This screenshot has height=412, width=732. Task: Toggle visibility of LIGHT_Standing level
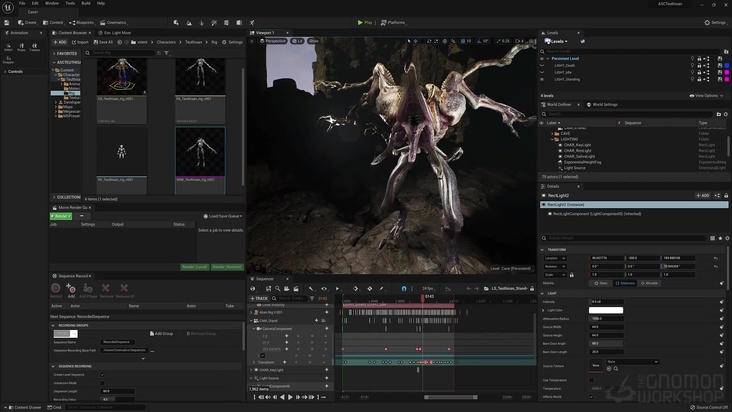tap(542, 79)
